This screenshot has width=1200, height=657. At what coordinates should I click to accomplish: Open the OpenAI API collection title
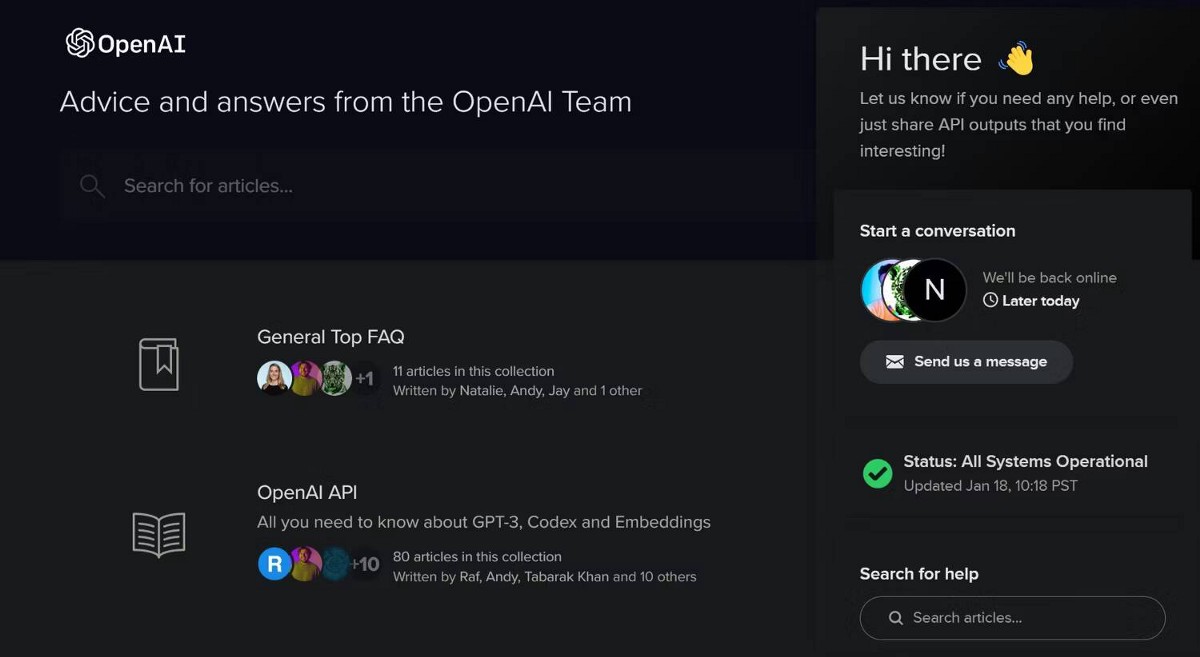[307, 492]
